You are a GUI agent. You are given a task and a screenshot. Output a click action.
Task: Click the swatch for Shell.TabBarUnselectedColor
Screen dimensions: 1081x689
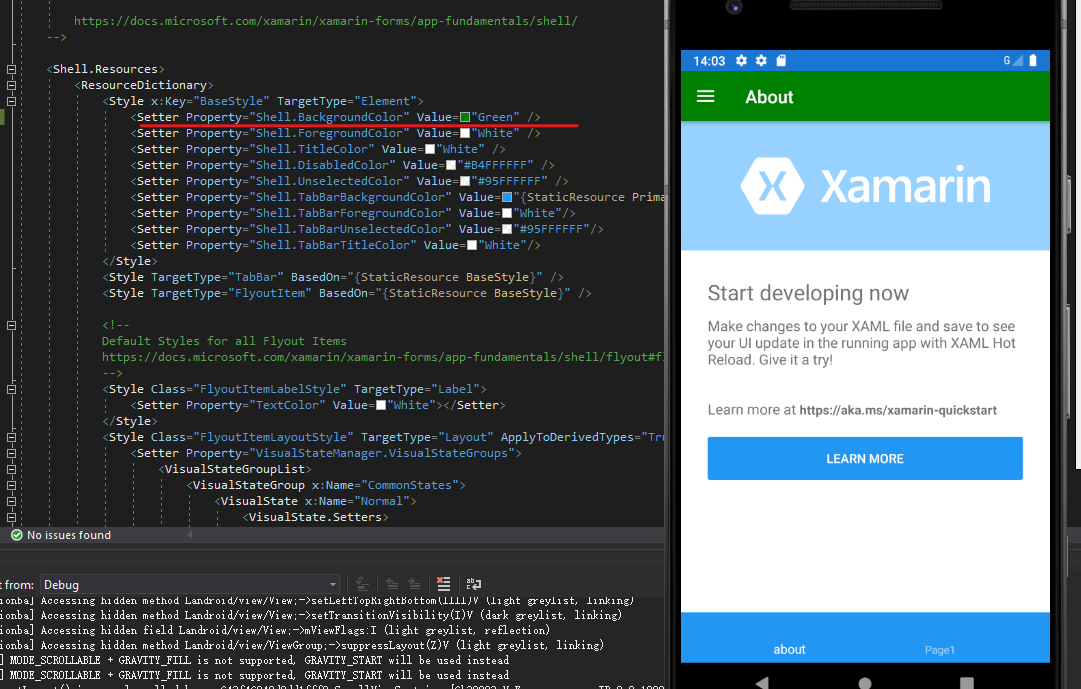pyautogui.click(x=507, y=229)
